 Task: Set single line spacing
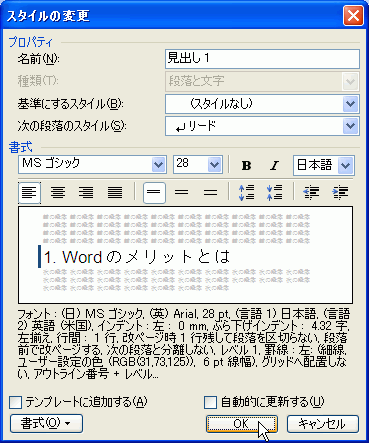pos(154,193)
